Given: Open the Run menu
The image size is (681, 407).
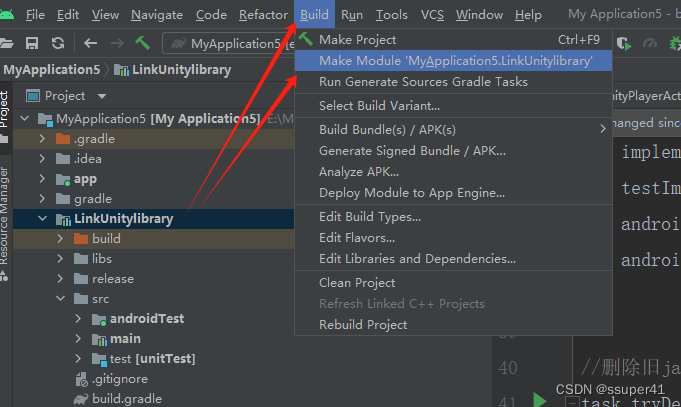Looking at the screenshot, I should tap(352, 15).
